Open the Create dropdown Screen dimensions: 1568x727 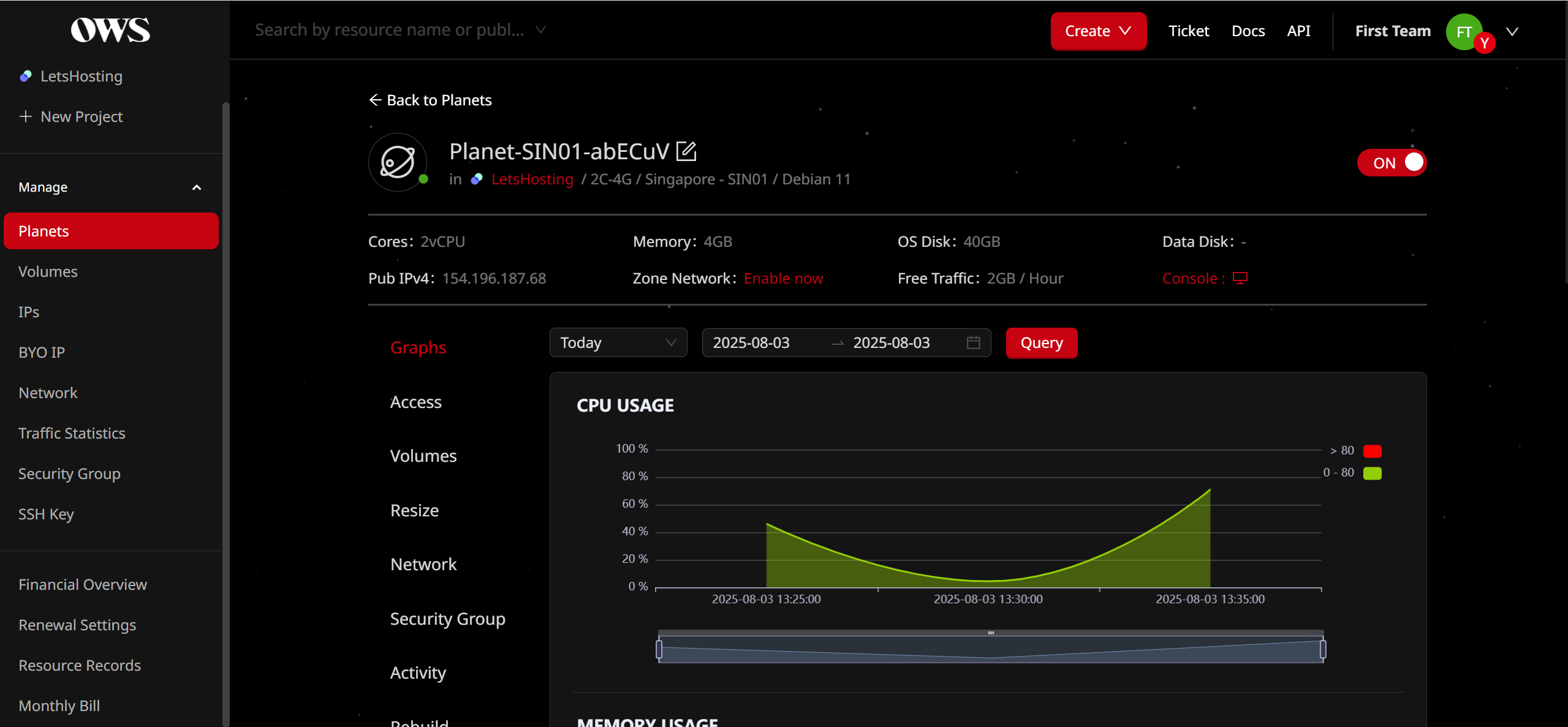point(1098,31)
